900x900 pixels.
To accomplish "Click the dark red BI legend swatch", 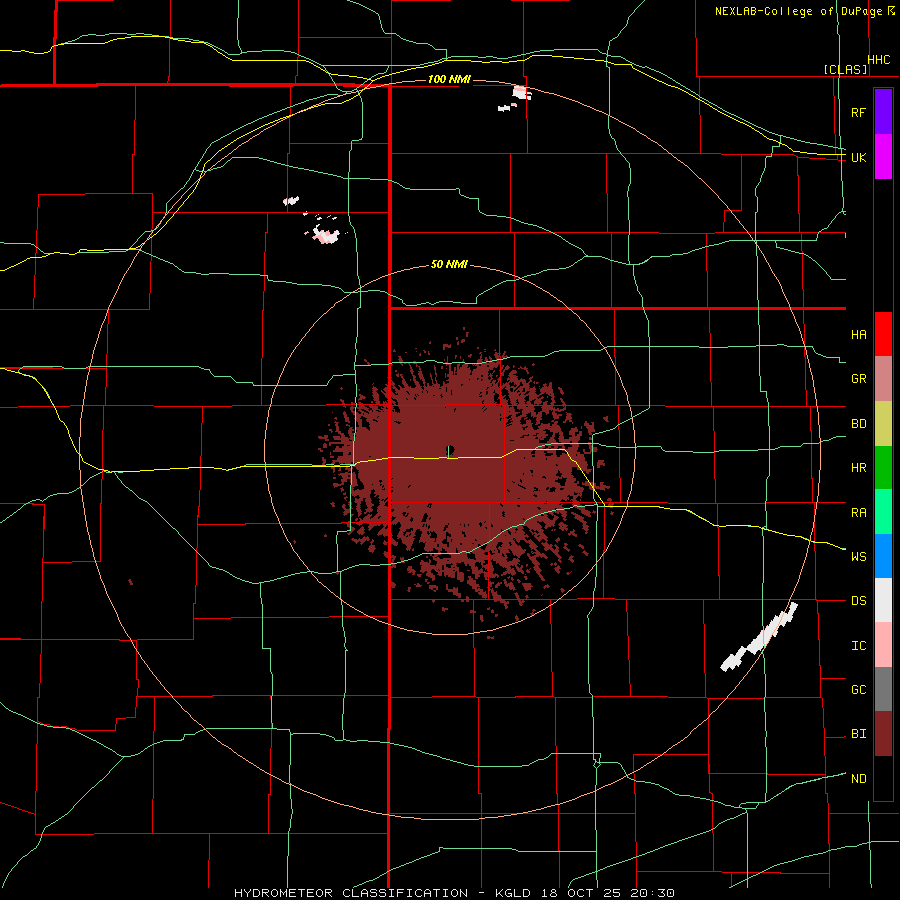I will pyautogui.click(x=883, y=734).
